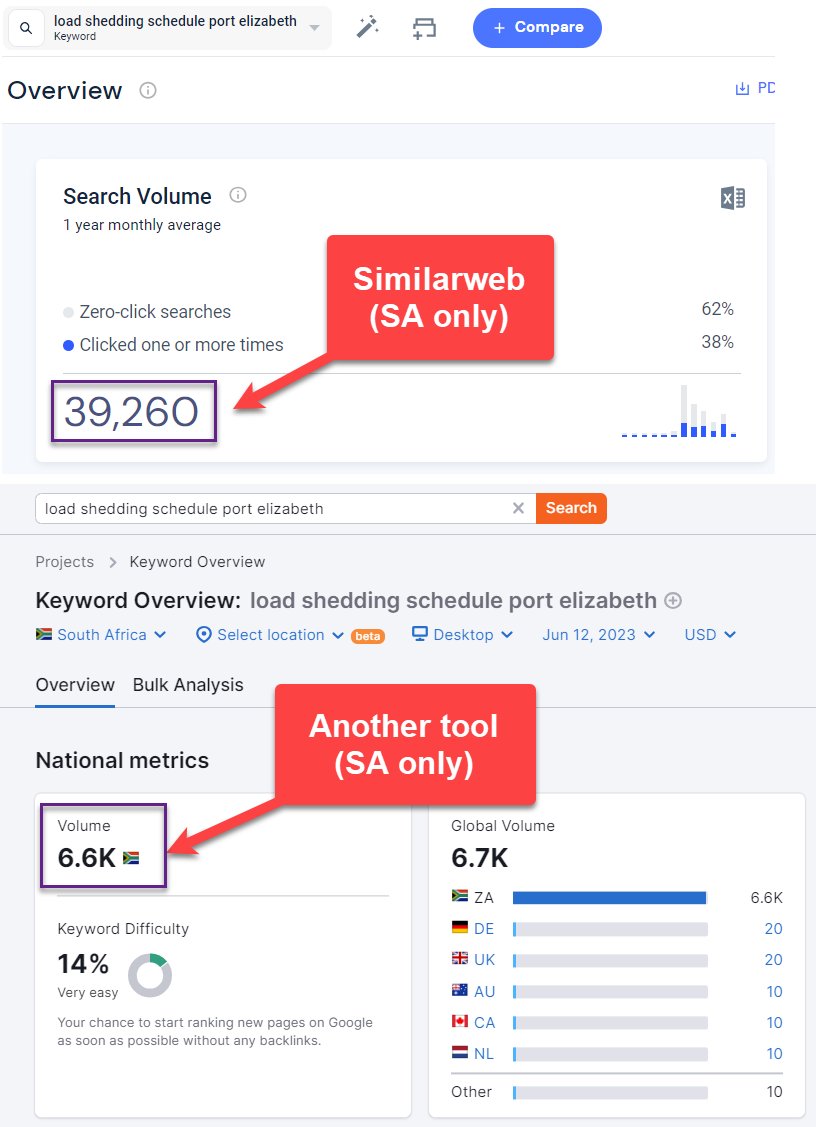This screenshot has height=1127, width=816.
Task: Export Search Volume to Excel
Action: pyautogui.click(x=733, y=198)
